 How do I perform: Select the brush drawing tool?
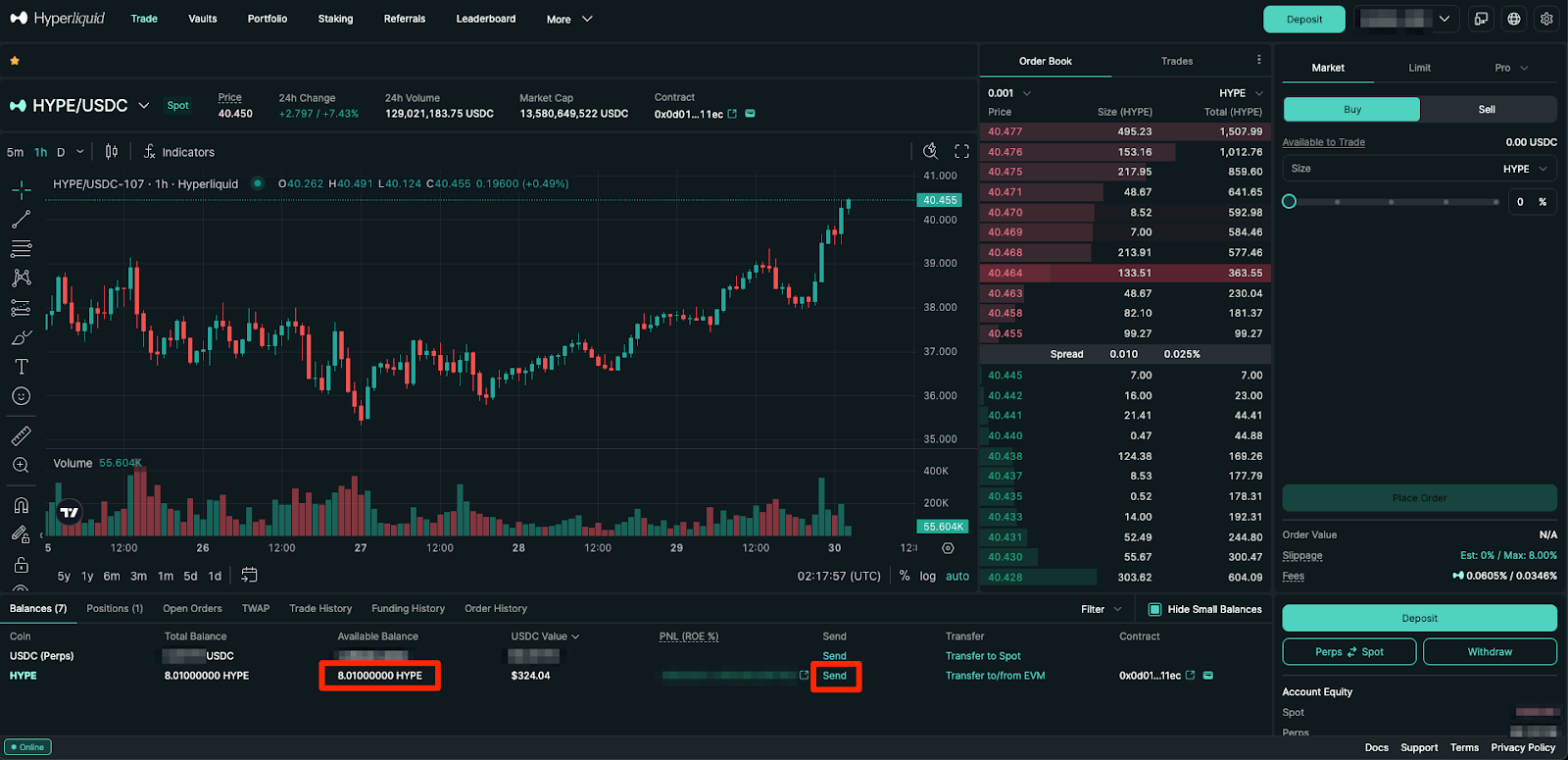point(21,337)
